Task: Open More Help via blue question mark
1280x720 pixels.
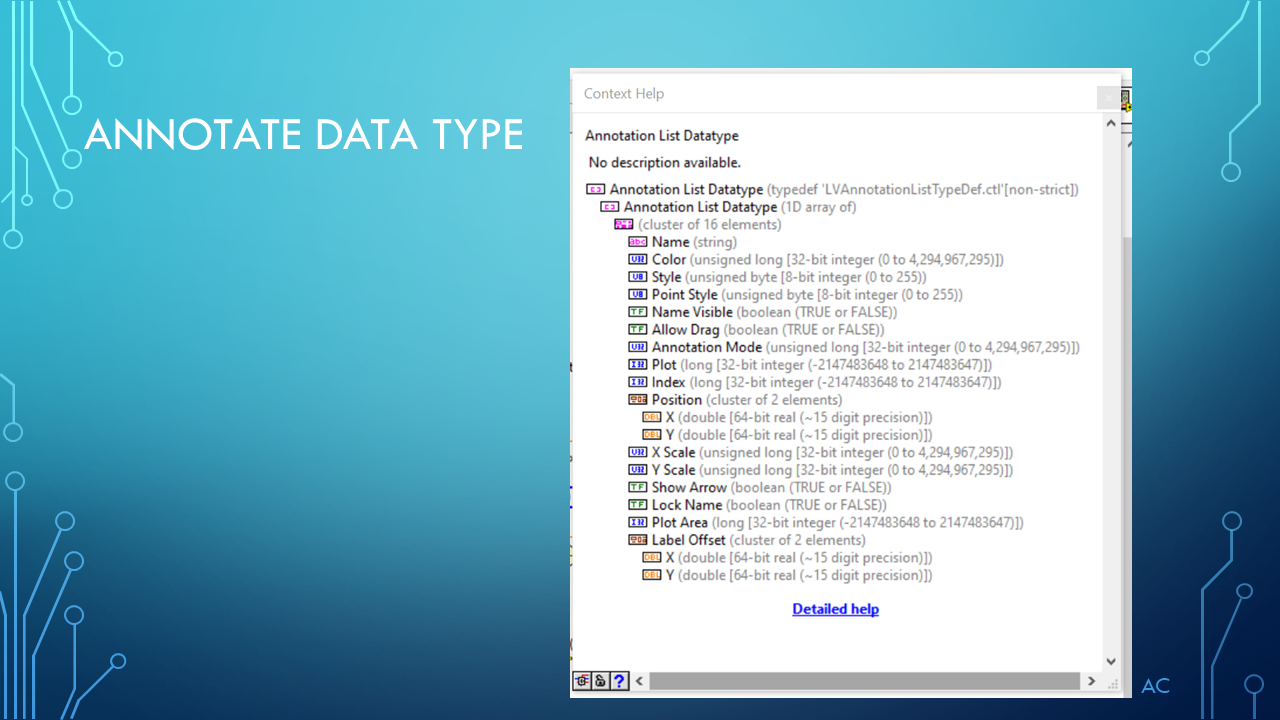Action: (x=619, y=681)
